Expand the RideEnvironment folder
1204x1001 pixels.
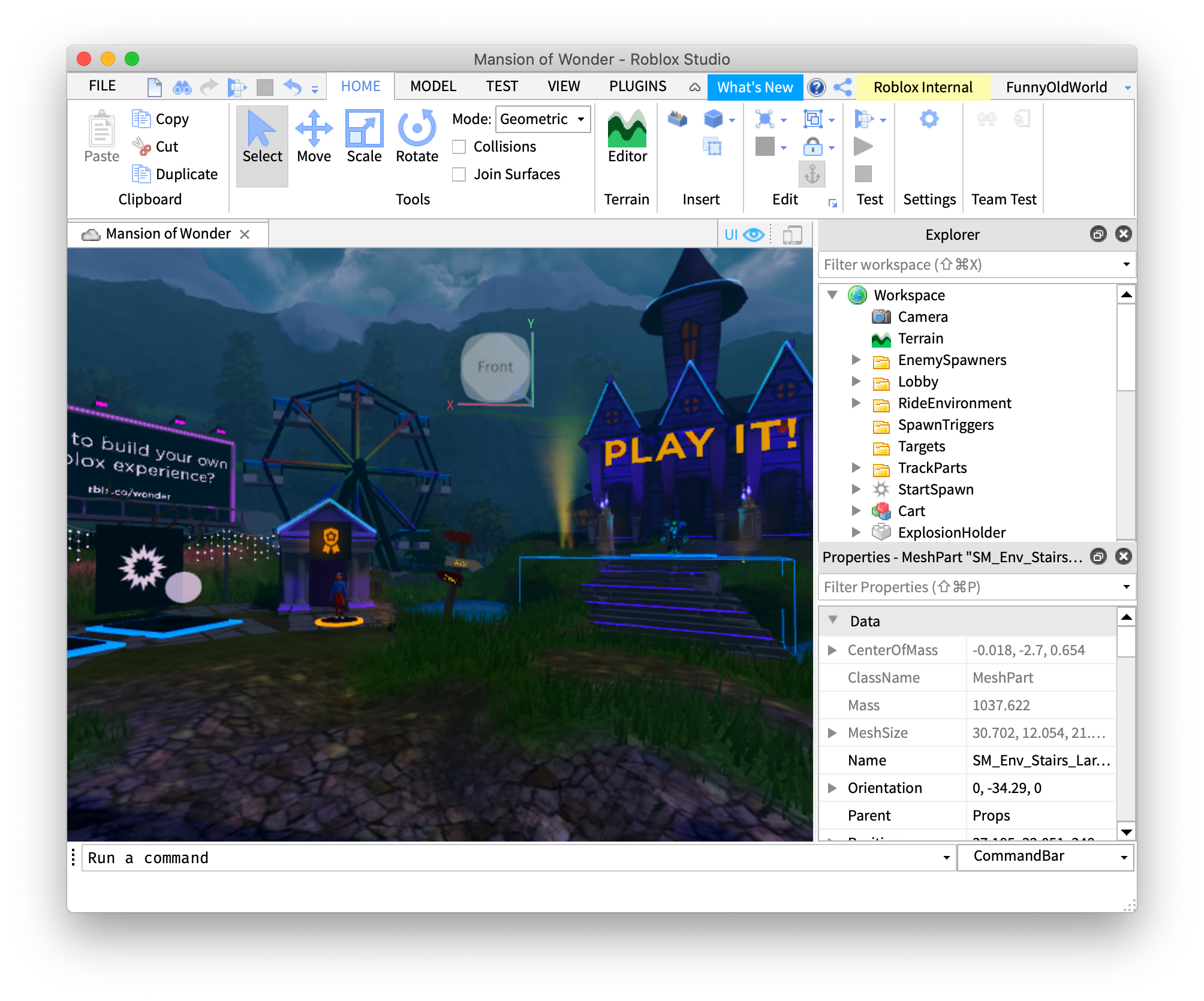pos(856,403)
